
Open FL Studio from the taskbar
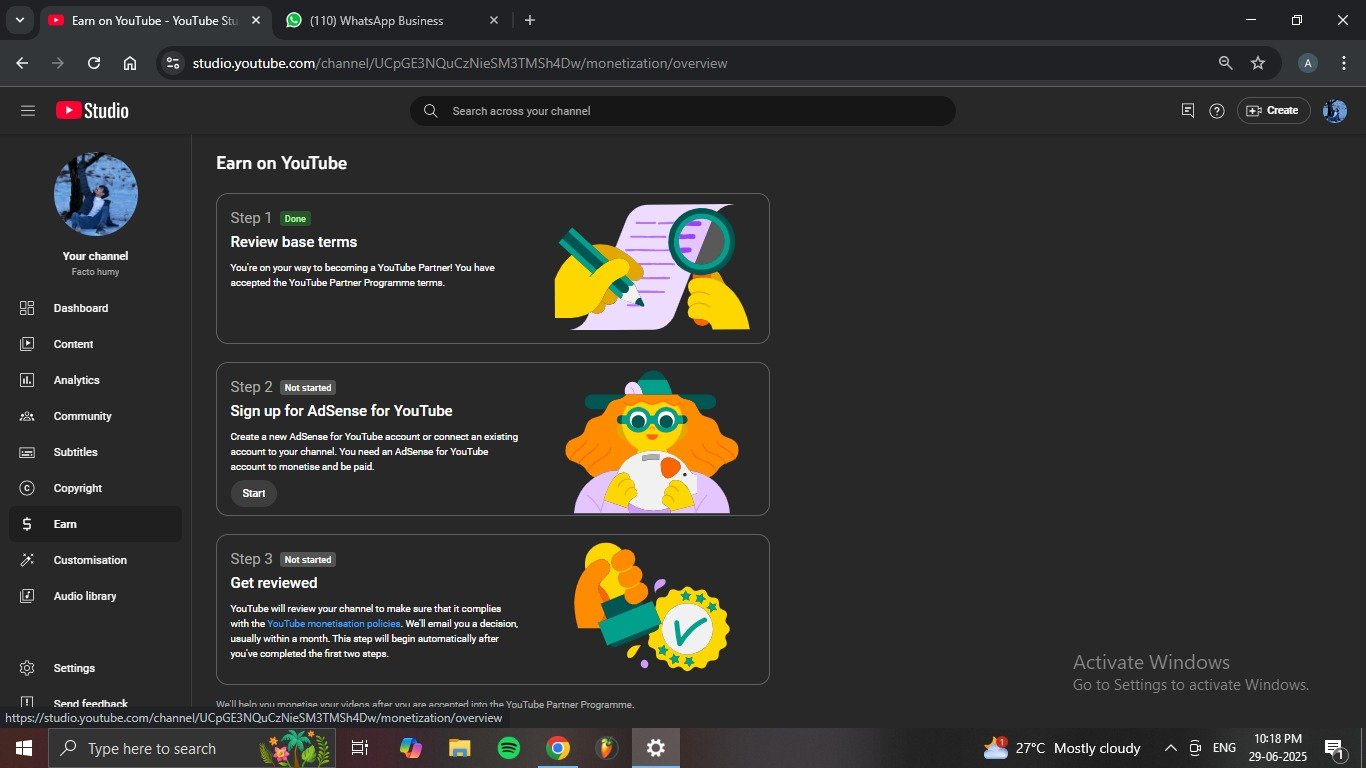point(606,748)
